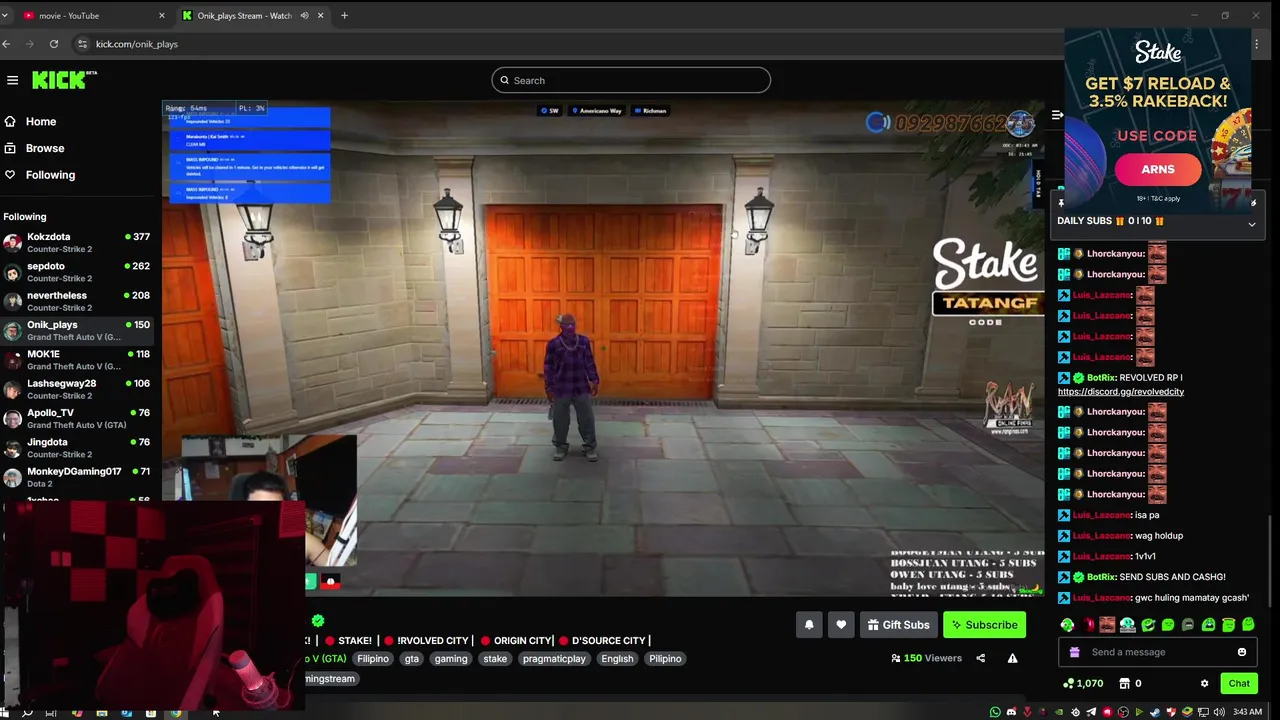Share the stream via share icon

click(x=980, y=658)
